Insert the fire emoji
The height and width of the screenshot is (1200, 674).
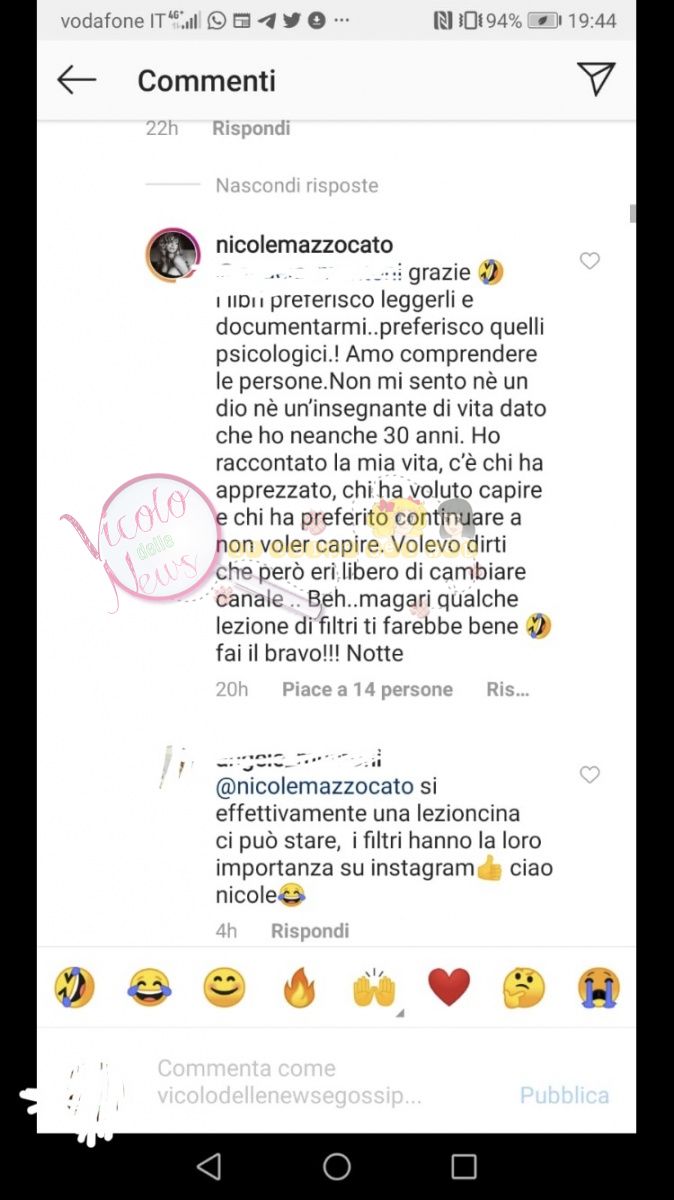[x=299, y=988]
